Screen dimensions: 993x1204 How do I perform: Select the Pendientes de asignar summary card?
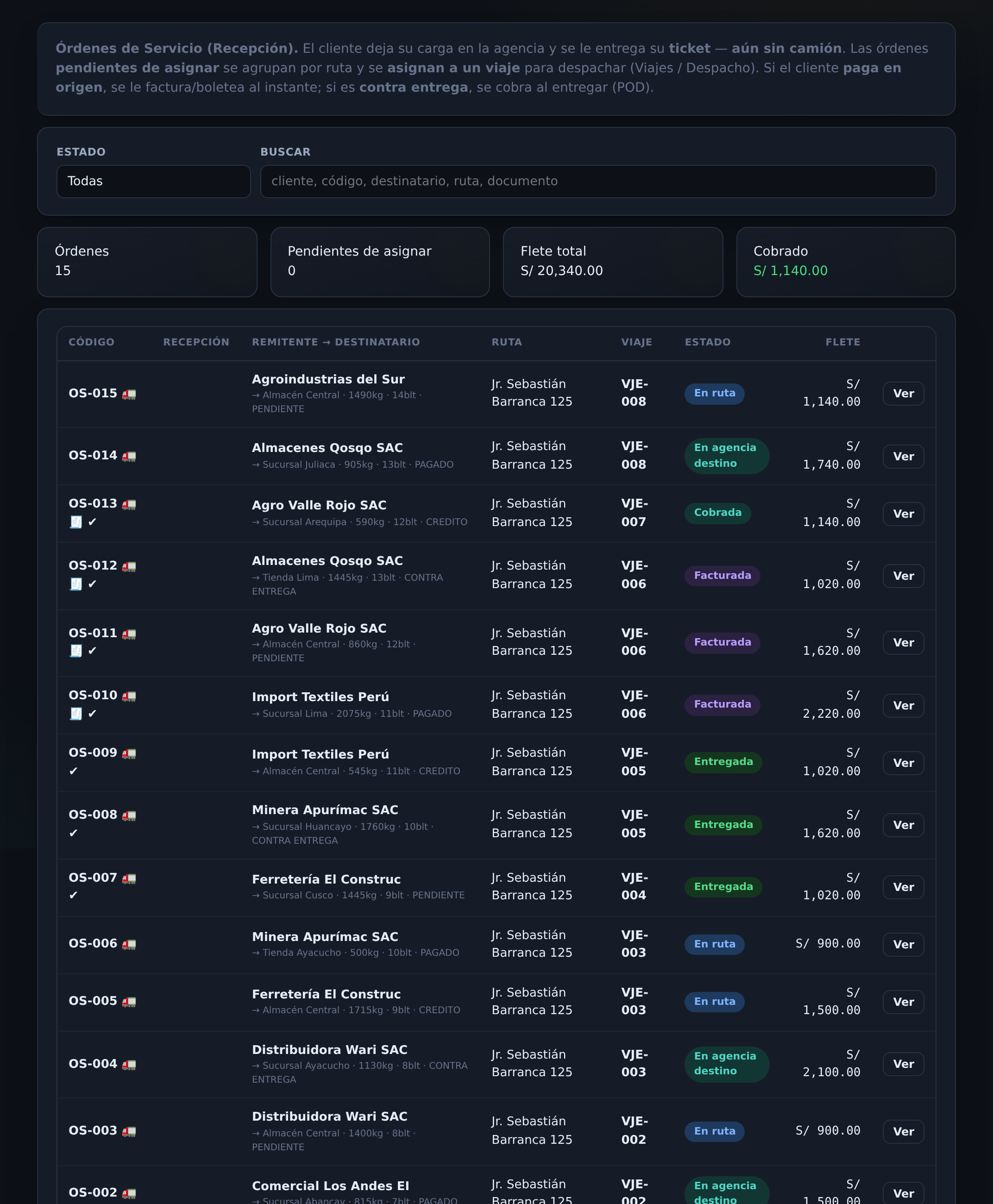(x=380, y=262)
